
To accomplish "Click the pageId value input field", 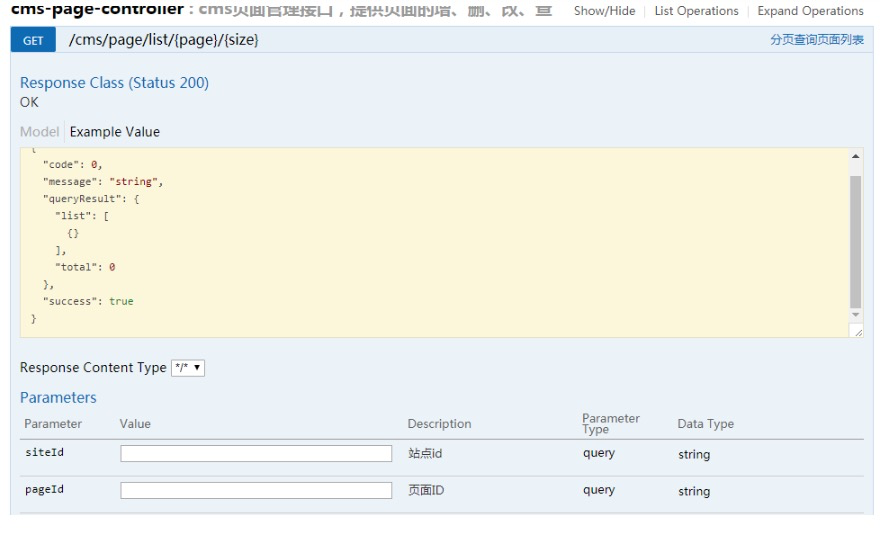I will [x=256, y=490].
